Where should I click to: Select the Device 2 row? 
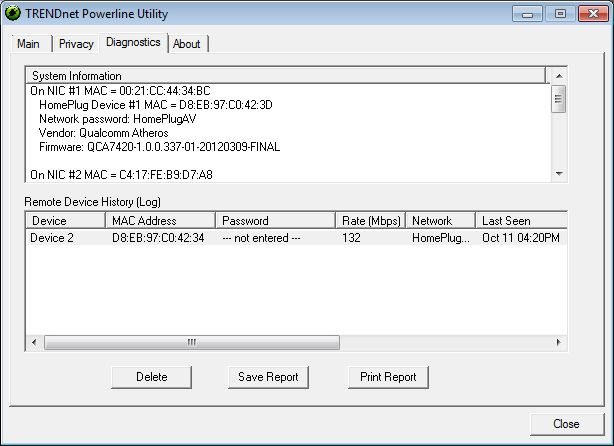(296, 238)
